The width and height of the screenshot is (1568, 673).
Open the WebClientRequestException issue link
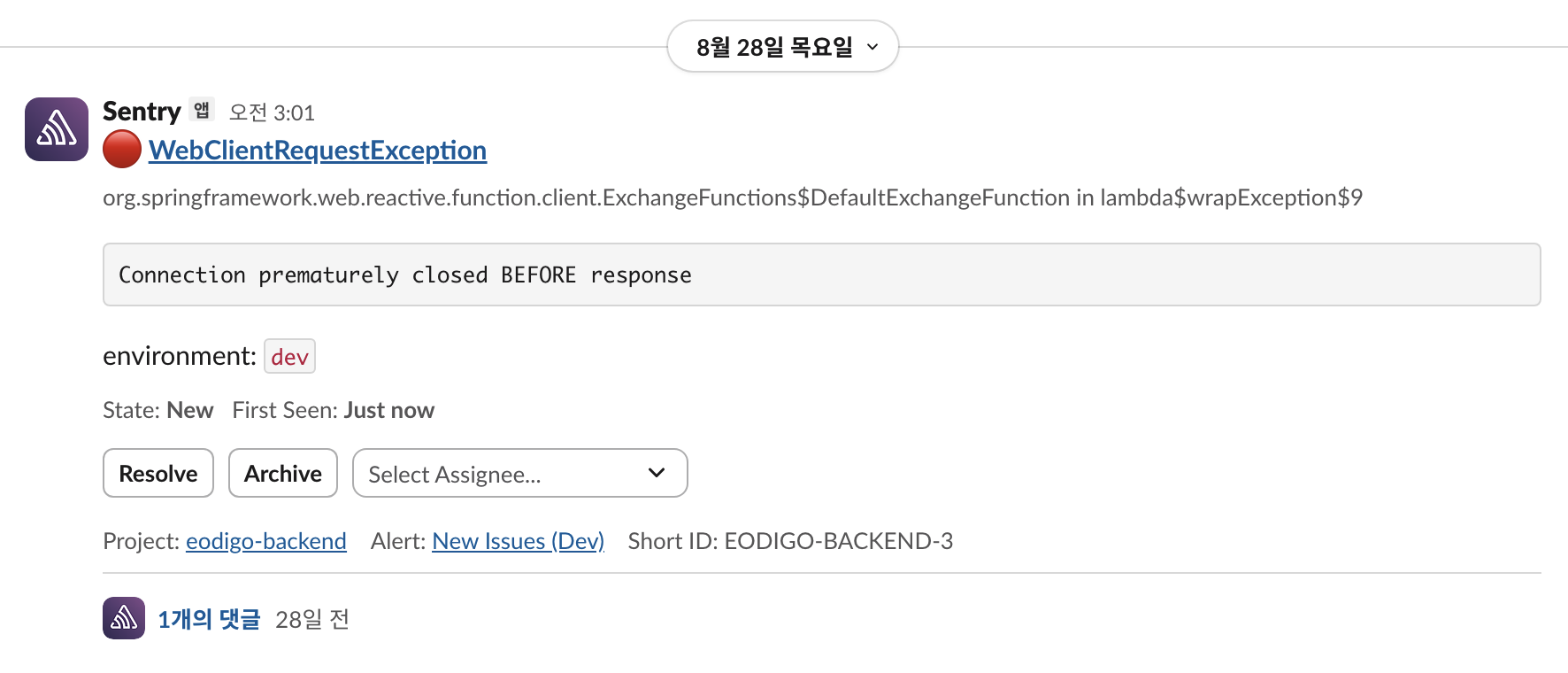(318, 151)
